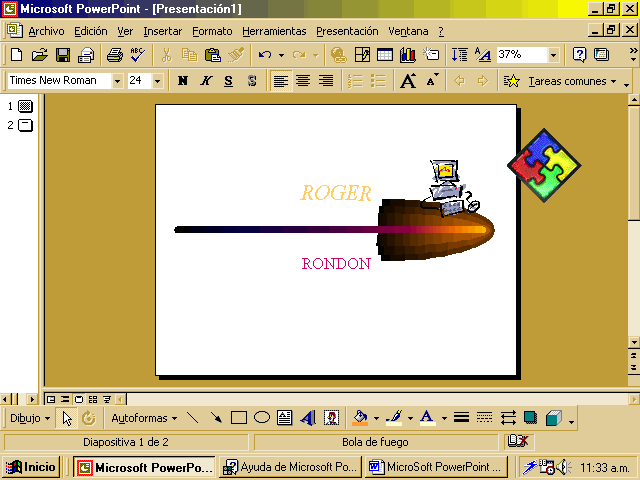Insert a table with the table icon
The image size is (640, 480).
click(385, 55)
